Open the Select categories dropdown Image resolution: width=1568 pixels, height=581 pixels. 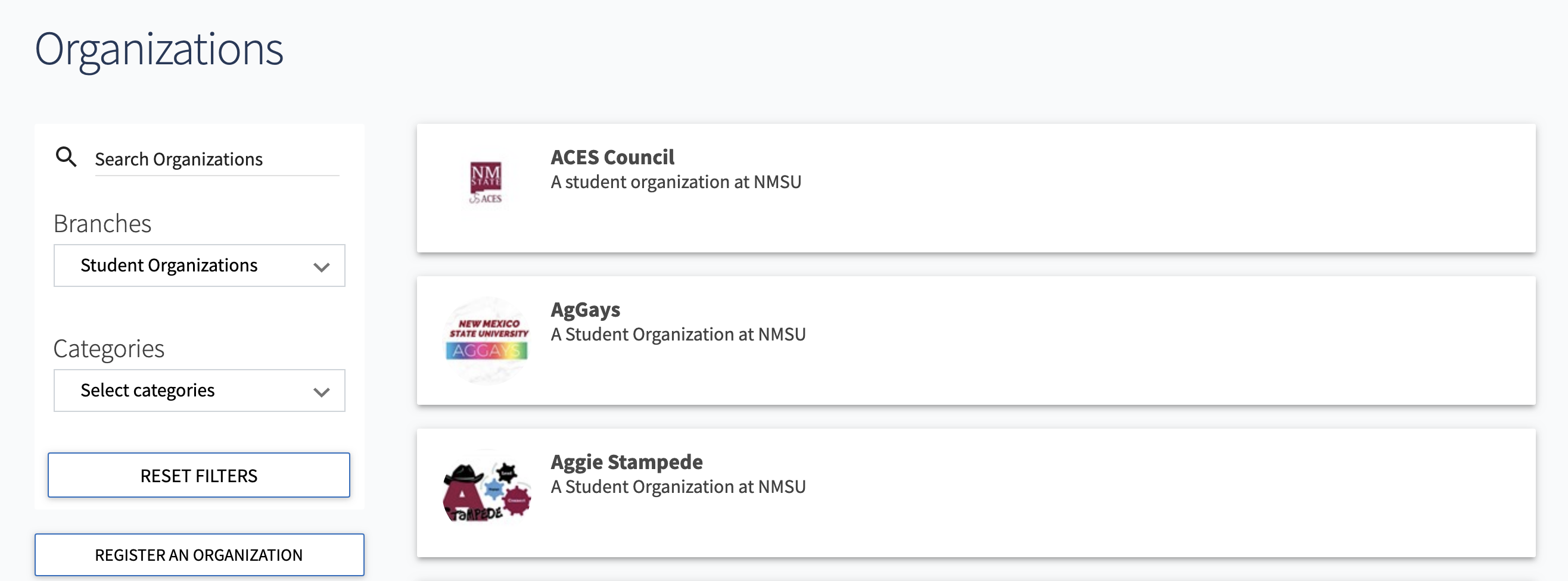(x=198, y=390)
